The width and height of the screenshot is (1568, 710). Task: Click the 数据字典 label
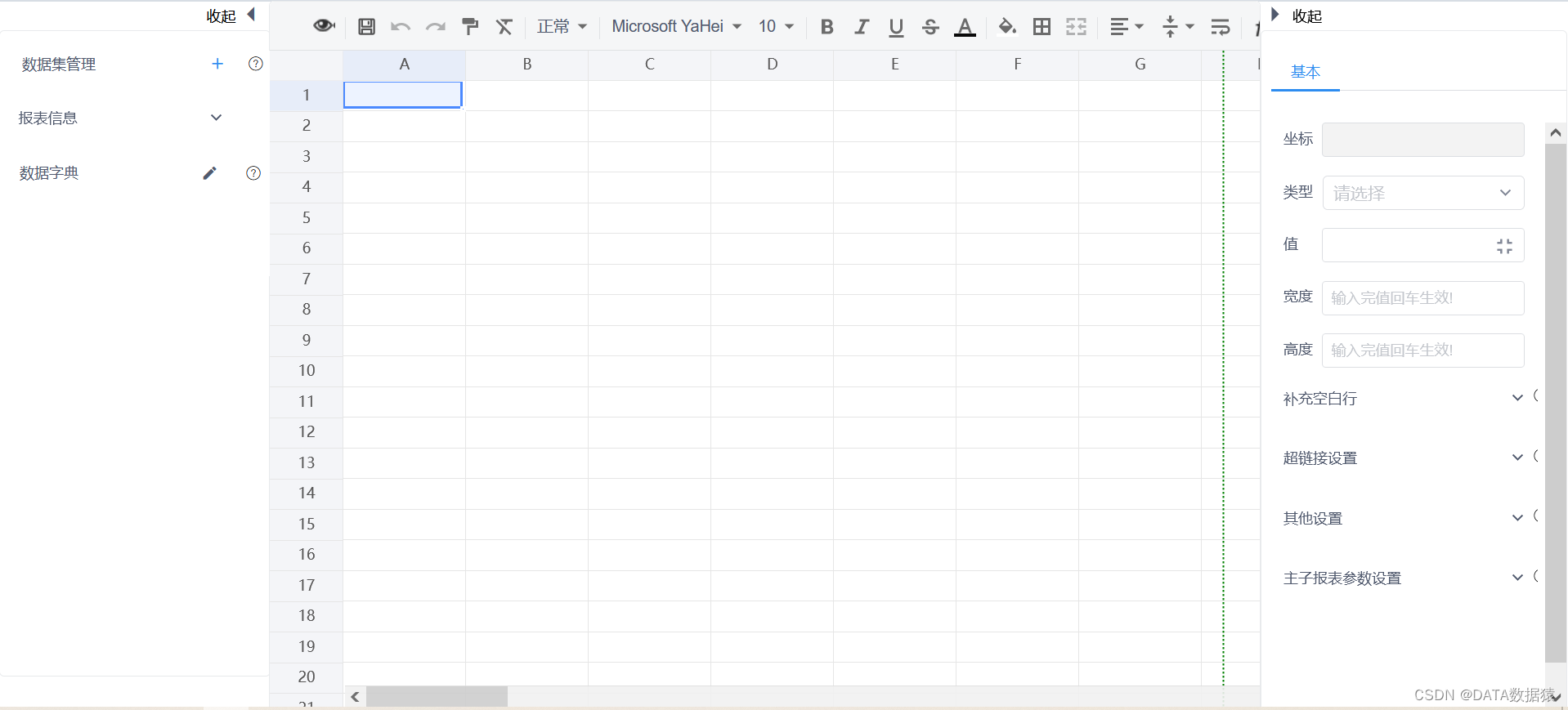[49, 173]
